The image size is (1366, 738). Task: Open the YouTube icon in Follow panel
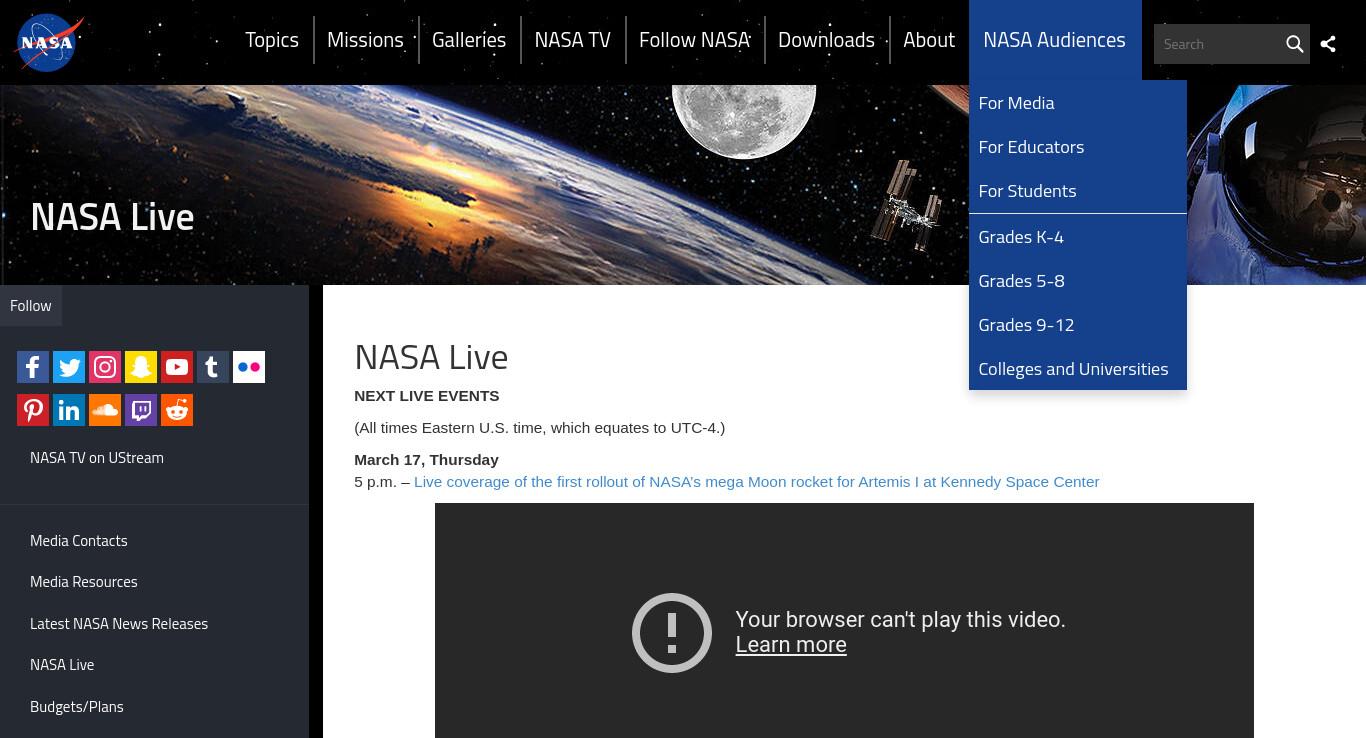[177, 367]
